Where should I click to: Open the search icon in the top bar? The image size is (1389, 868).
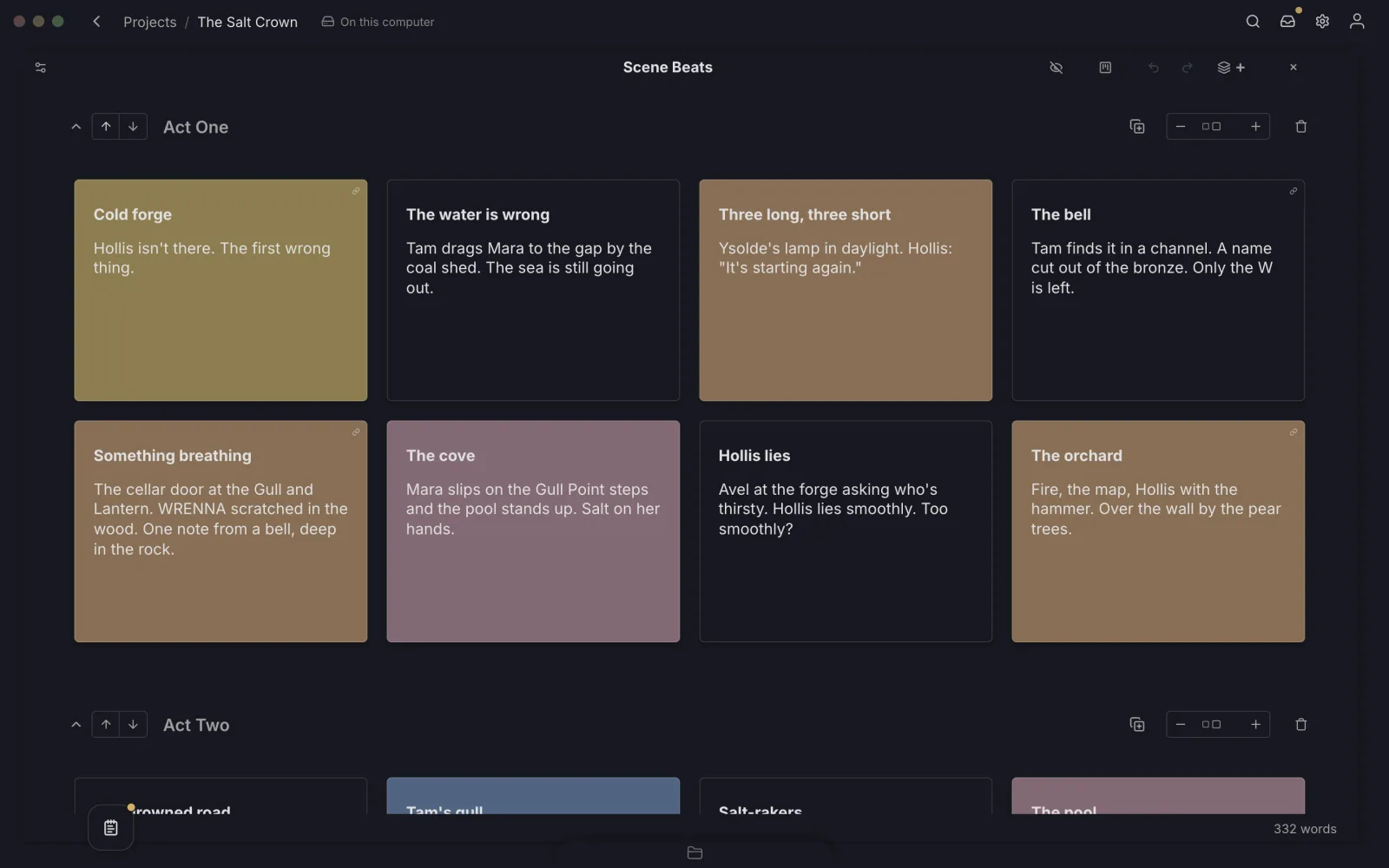coord(1253,22)
